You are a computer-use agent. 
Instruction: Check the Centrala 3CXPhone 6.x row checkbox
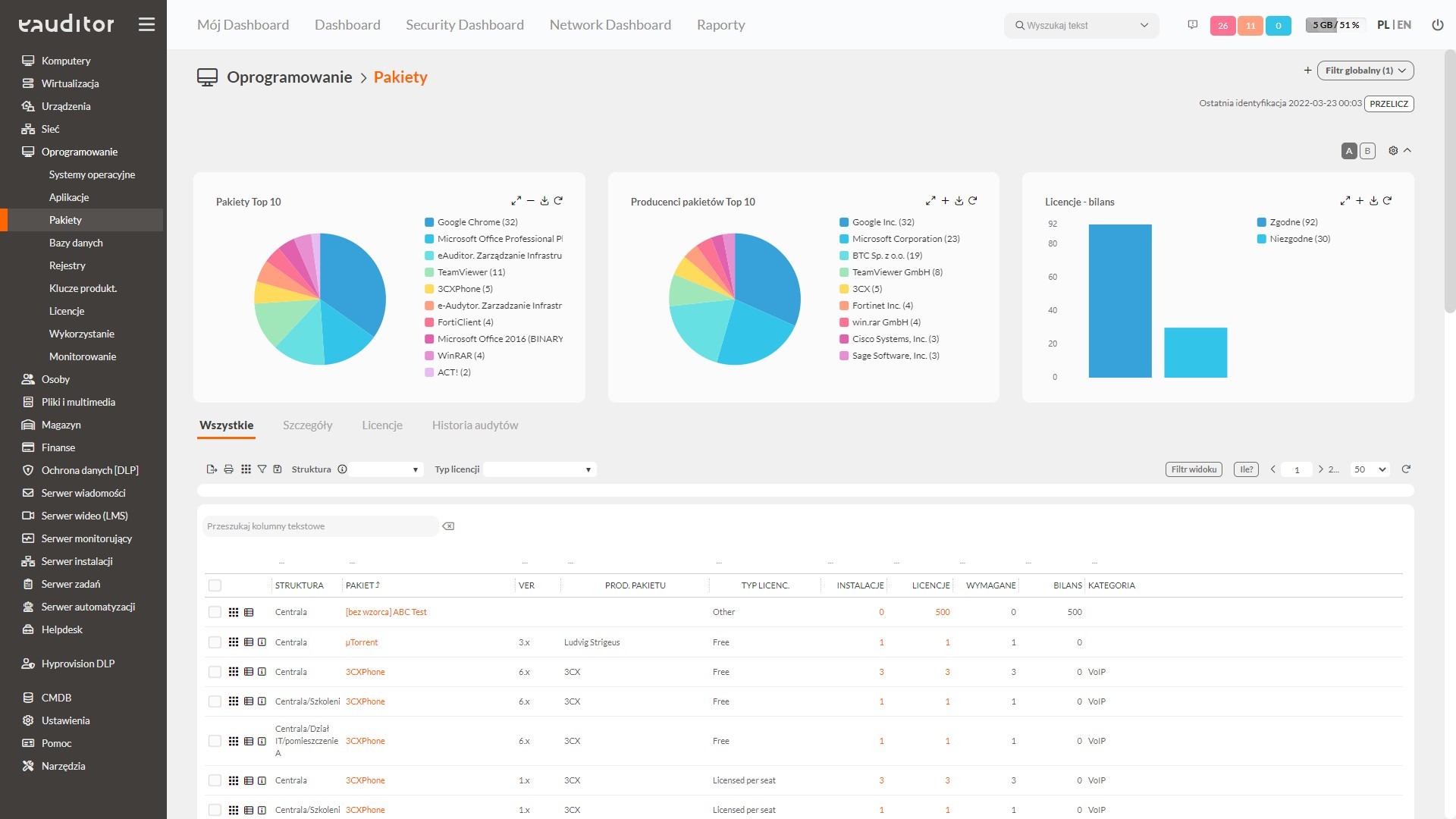pyautogui.click(x=215, y=672)
